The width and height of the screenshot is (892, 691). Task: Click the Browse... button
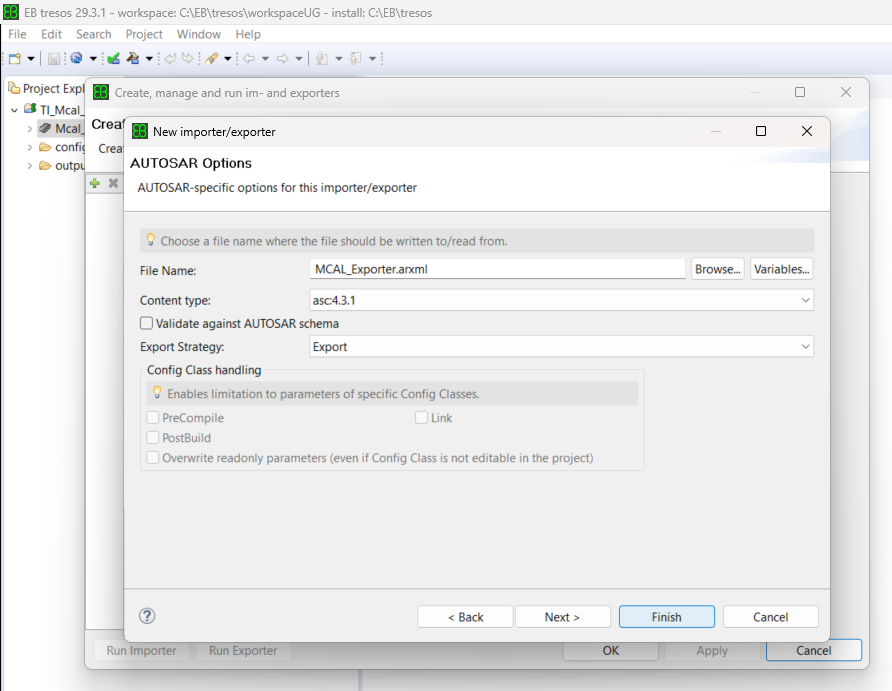717,269
